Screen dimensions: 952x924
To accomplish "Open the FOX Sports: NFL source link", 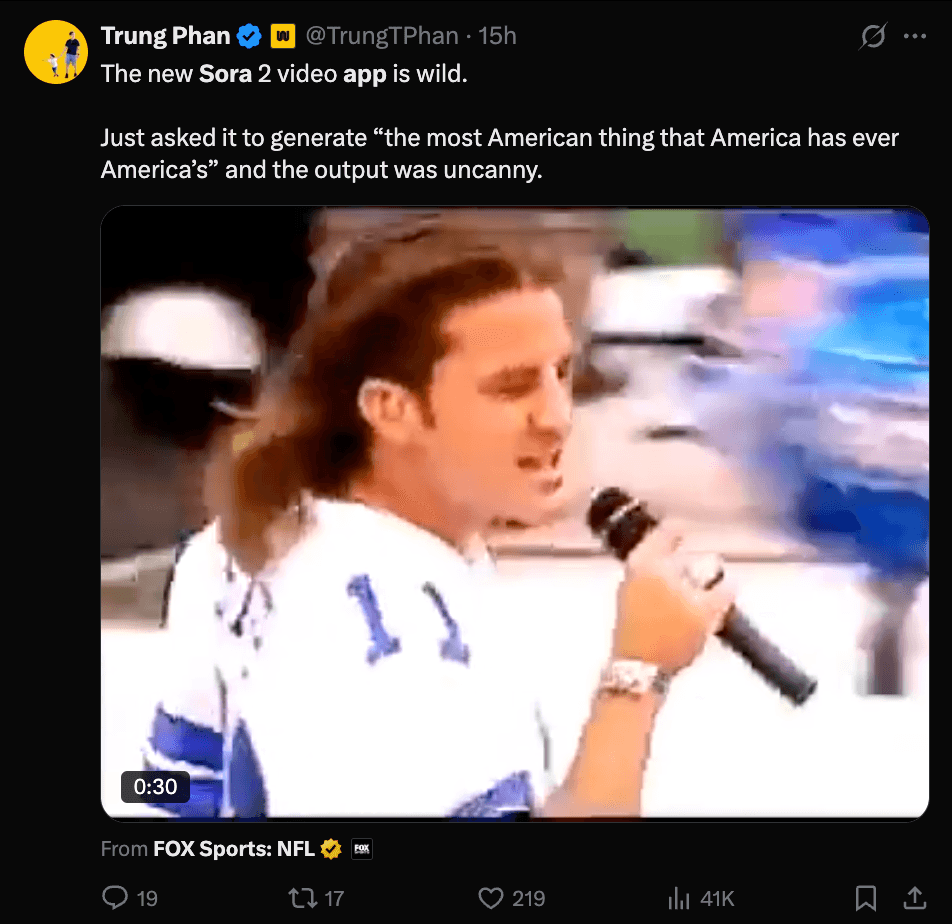I will [x=233, y=849].
